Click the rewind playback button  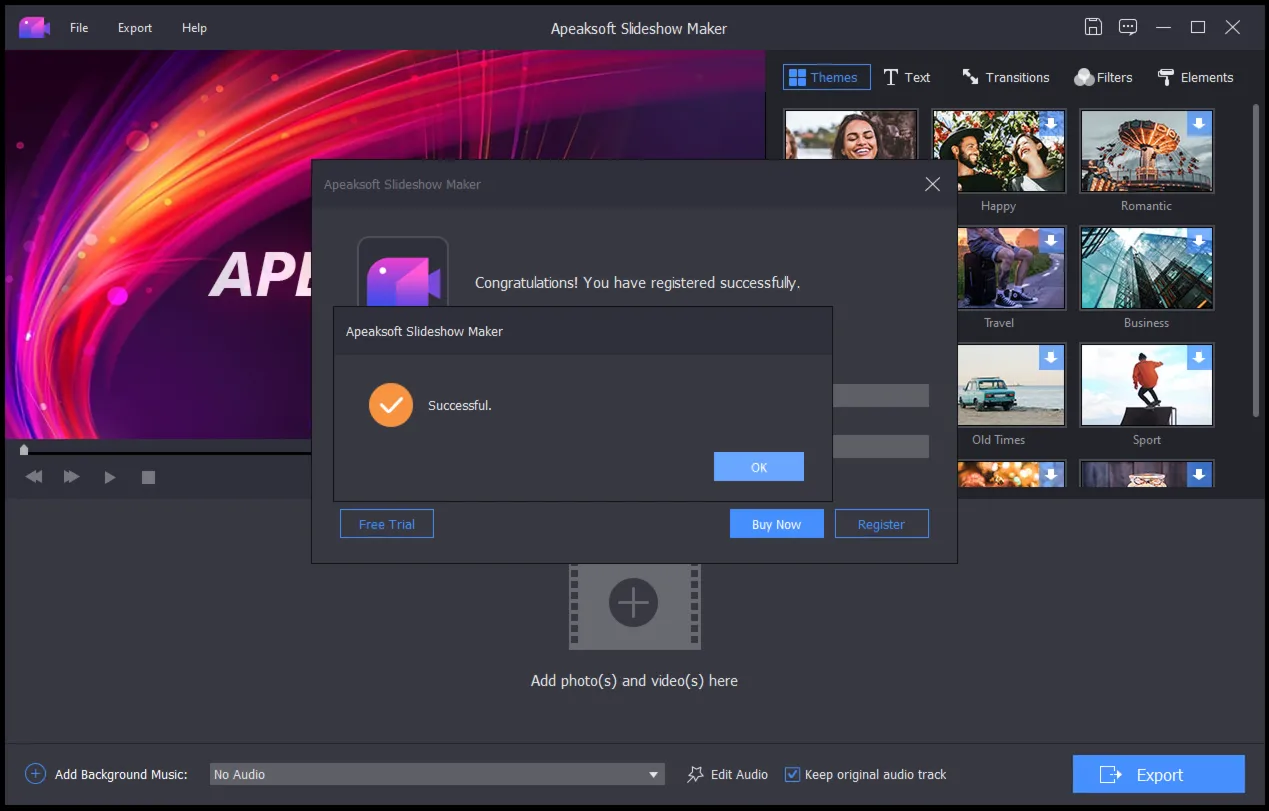point(34,477)
